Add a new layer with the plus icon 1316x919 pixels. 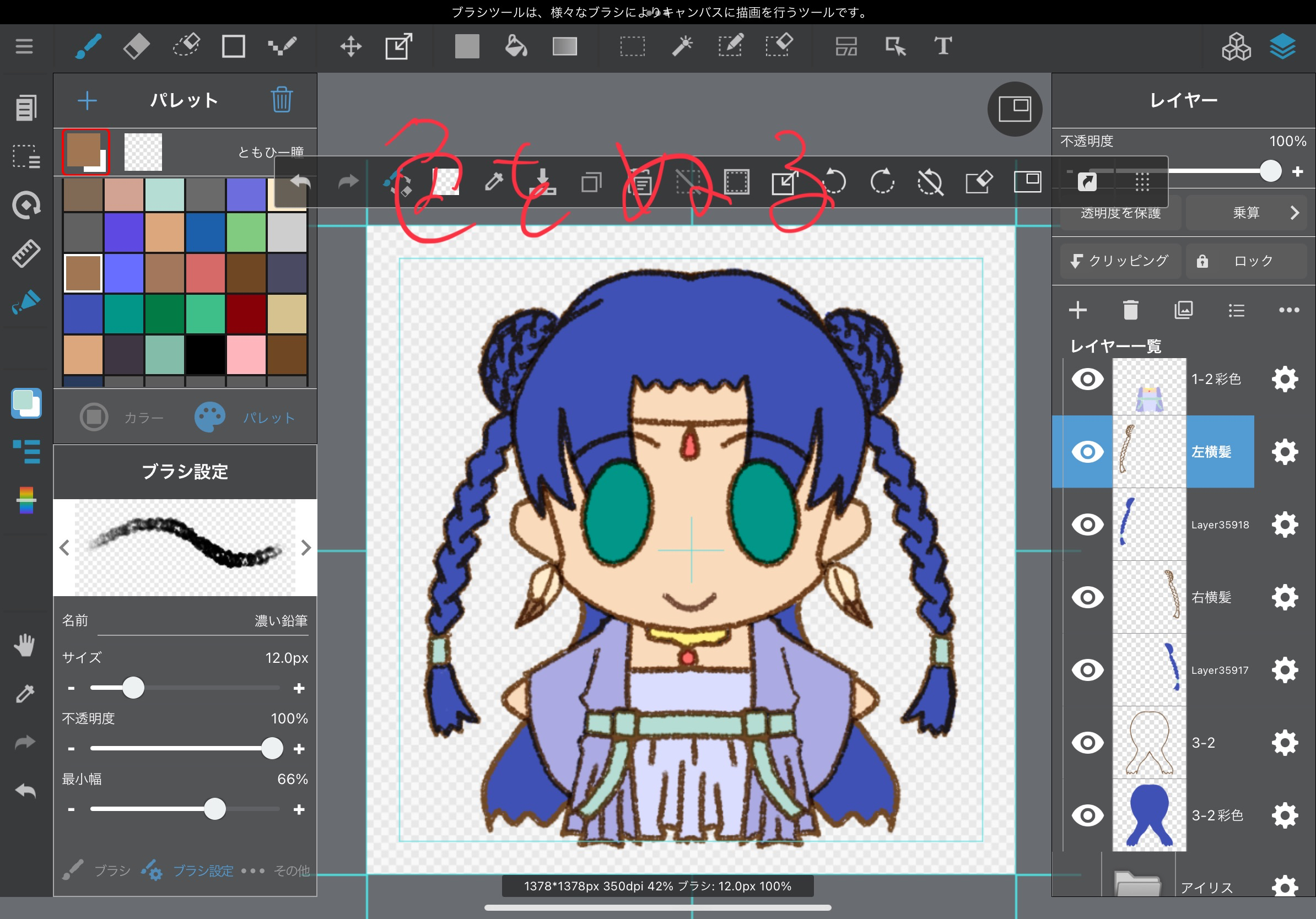click(1077, 310)
